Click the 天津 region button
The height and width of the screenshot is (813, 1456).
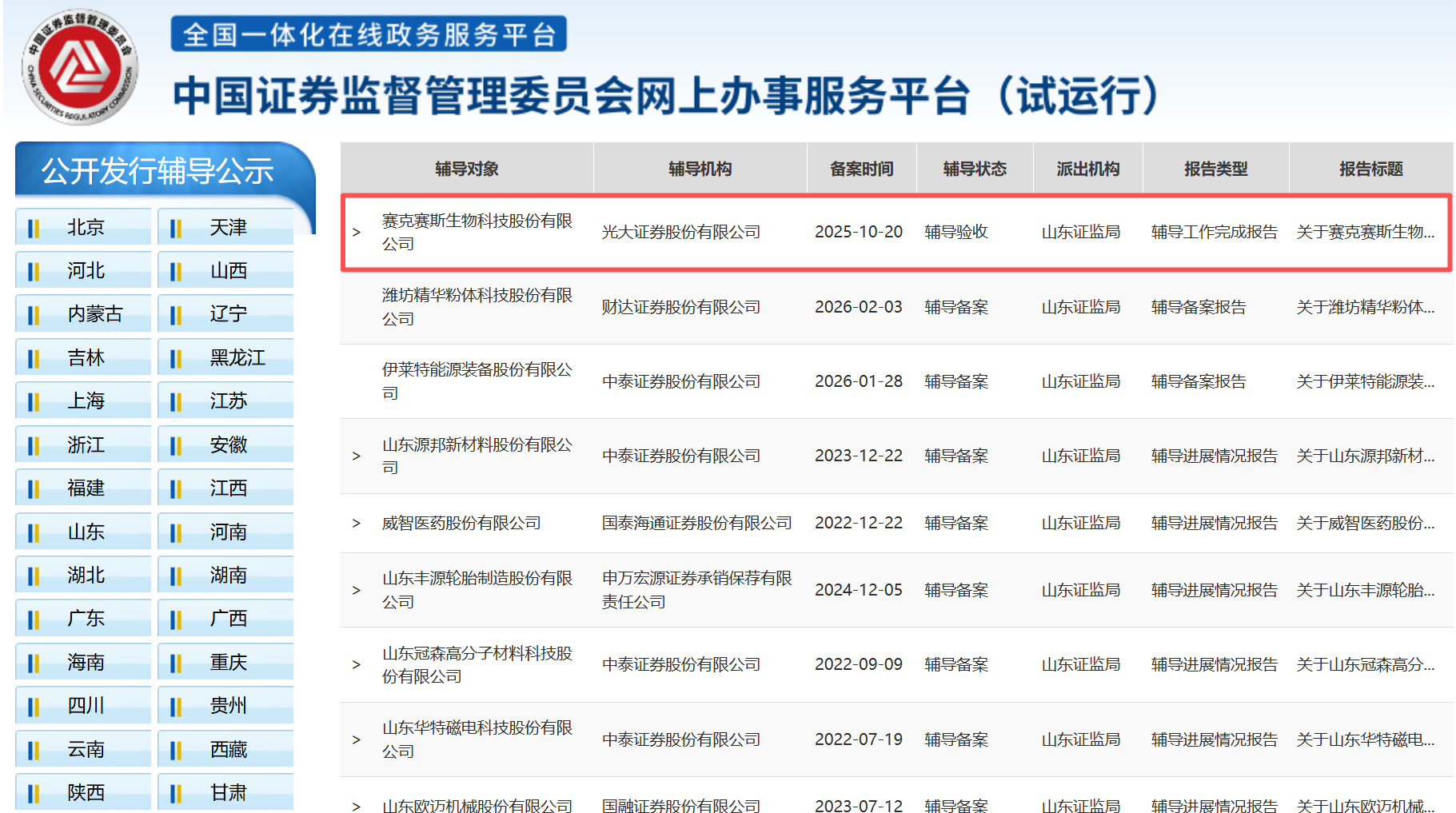[x=228, y=228]
